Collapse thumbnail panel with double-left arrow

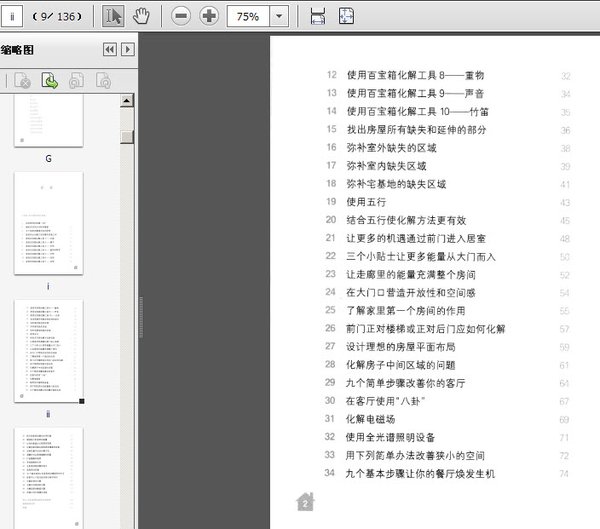pyautogui.click(x=110, y=49)
